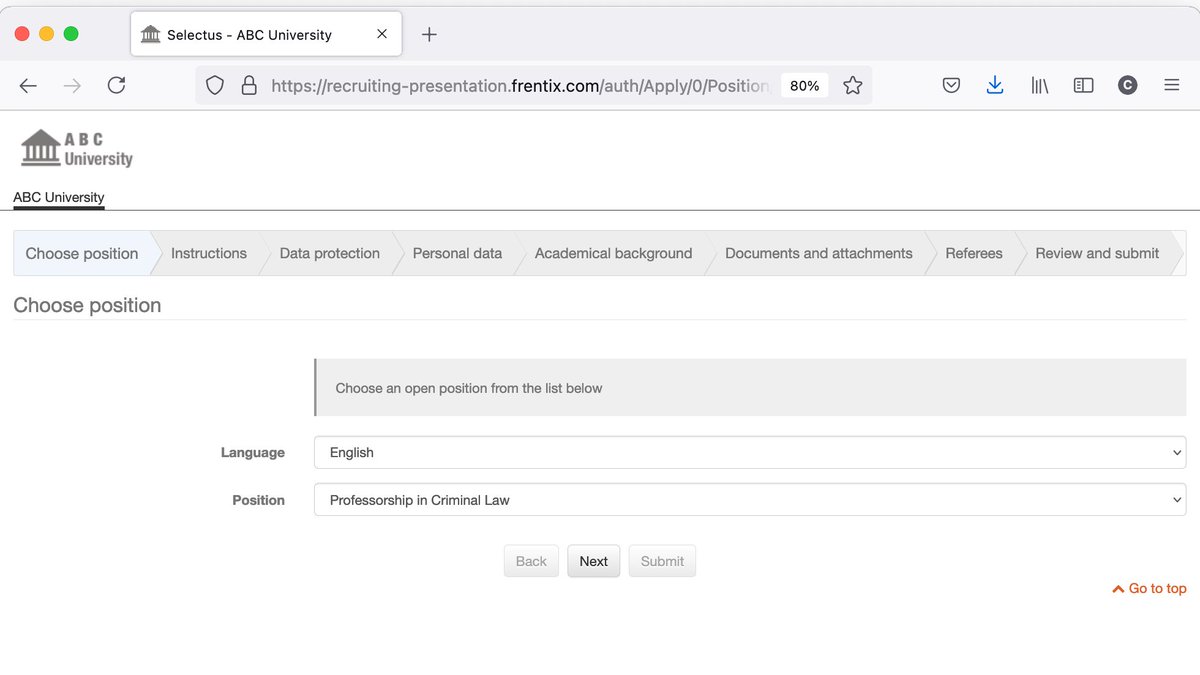Screen dimensions: 1200x675
Task: Bookmark page with the star icon
Action: tap(852, 86)
